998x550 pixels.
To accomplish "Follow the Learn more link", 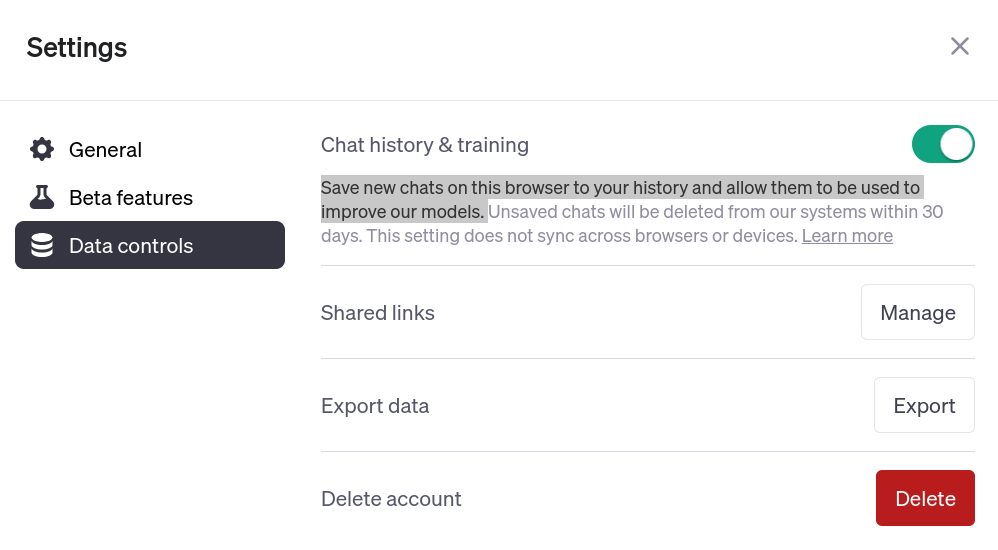I will [x=847, y=236].
